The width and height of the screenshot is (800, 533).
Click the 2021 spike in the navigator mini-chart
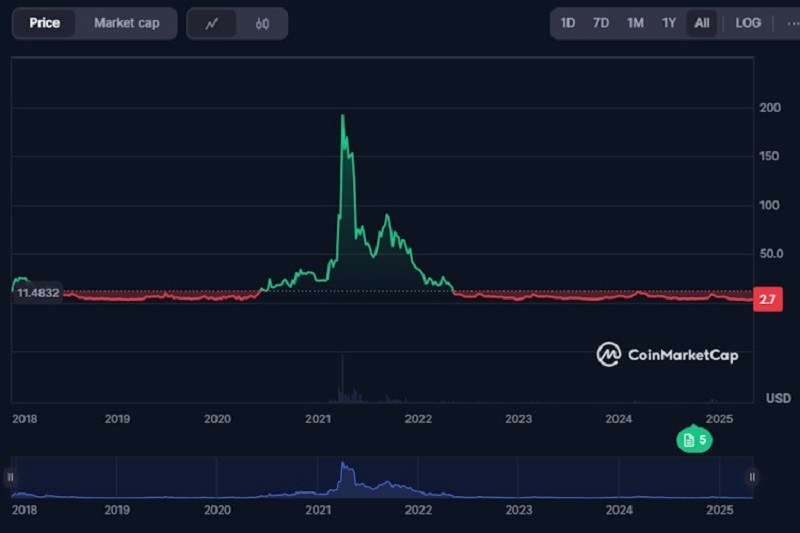(x=343, y=465)
